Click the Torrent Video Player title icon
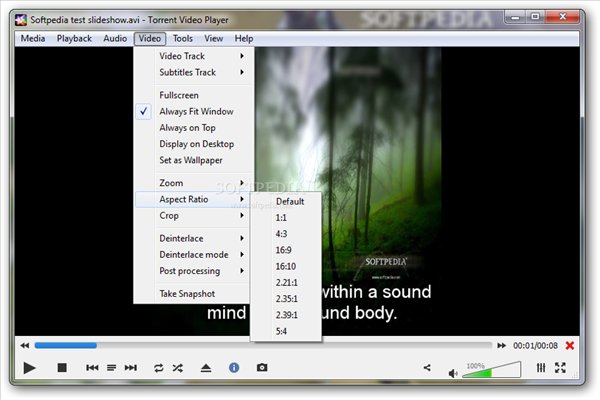The height and width of the screenshot is (400, 600). 21,20
